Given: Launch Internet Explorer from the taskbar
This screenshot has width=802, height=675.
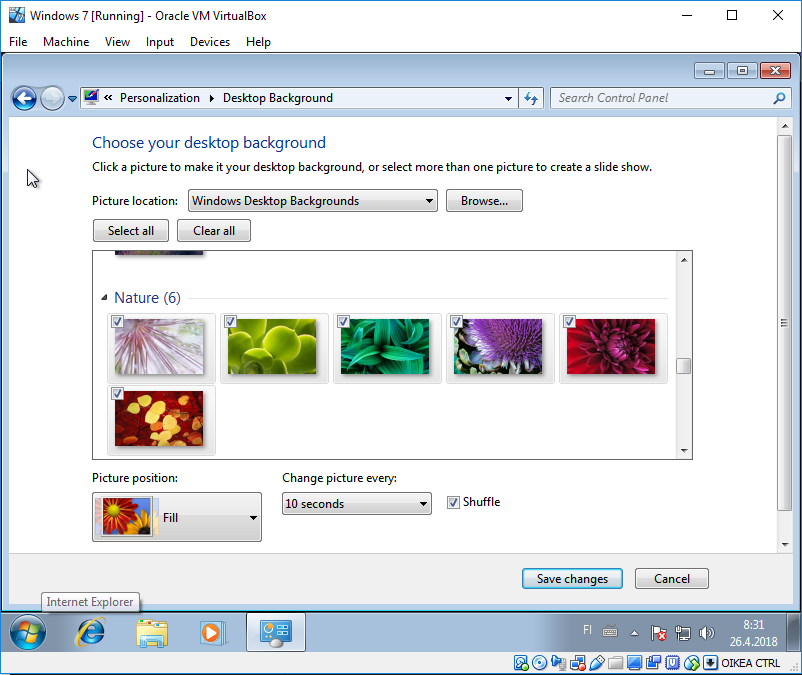Looking at the screenshot, I should click(90, 632).
